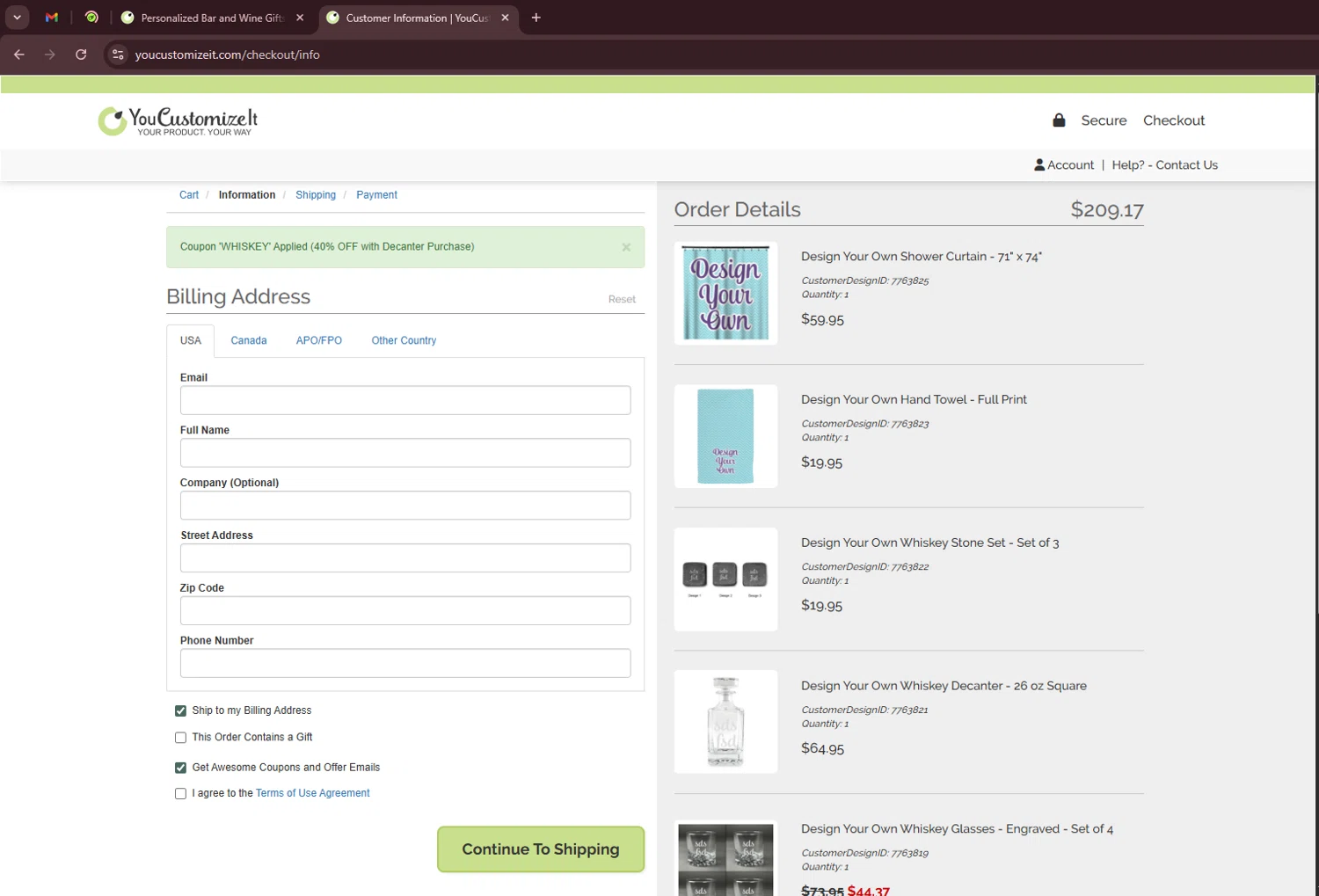Click the Whiskey Glasses product thumbnail
This screenshot has height=896, width=1319.
tap(725, 858)
